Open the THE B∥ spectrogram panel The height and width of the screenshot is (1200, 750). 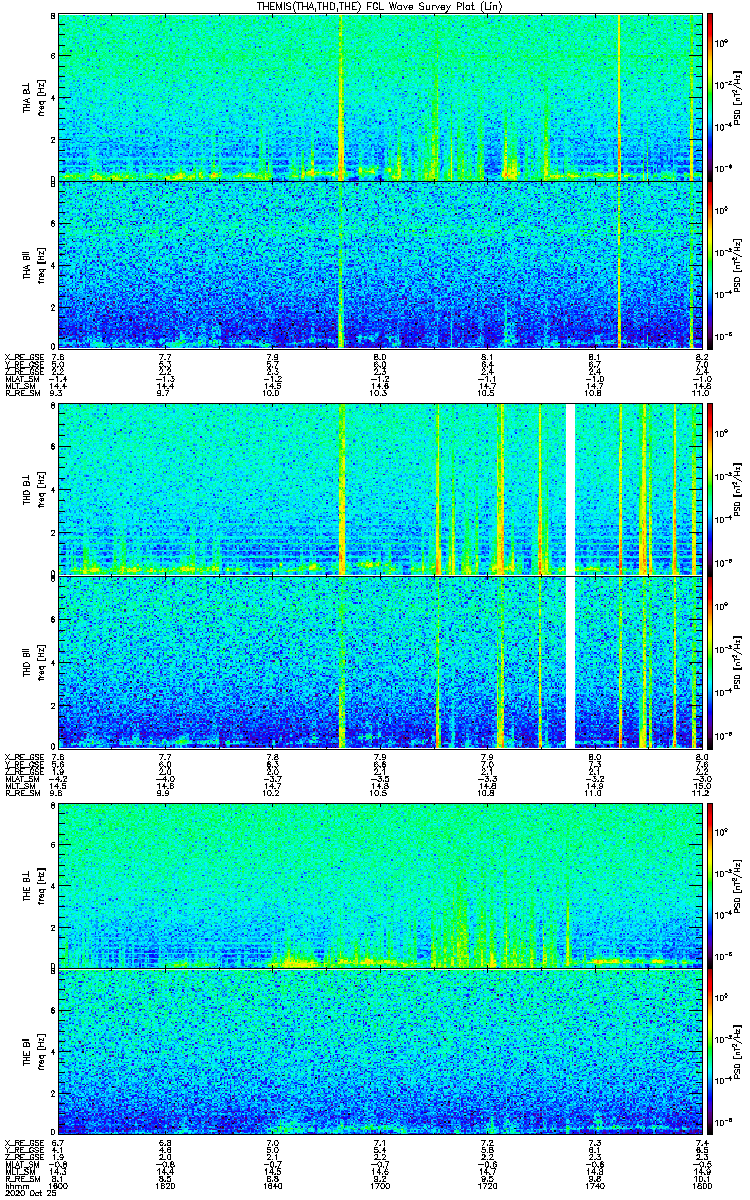pyautogui.click(x=380, y=1054)
